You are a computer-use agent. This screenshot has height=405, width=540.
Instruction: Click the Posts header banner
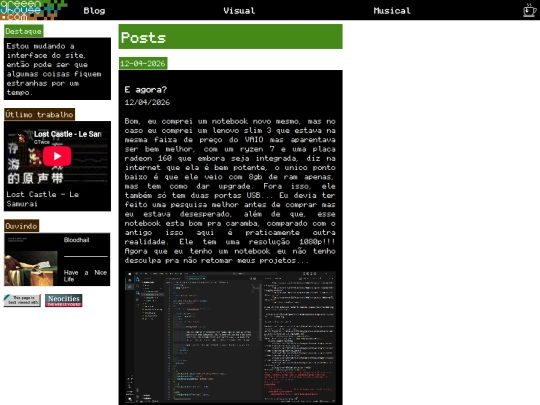pos(230,37)
